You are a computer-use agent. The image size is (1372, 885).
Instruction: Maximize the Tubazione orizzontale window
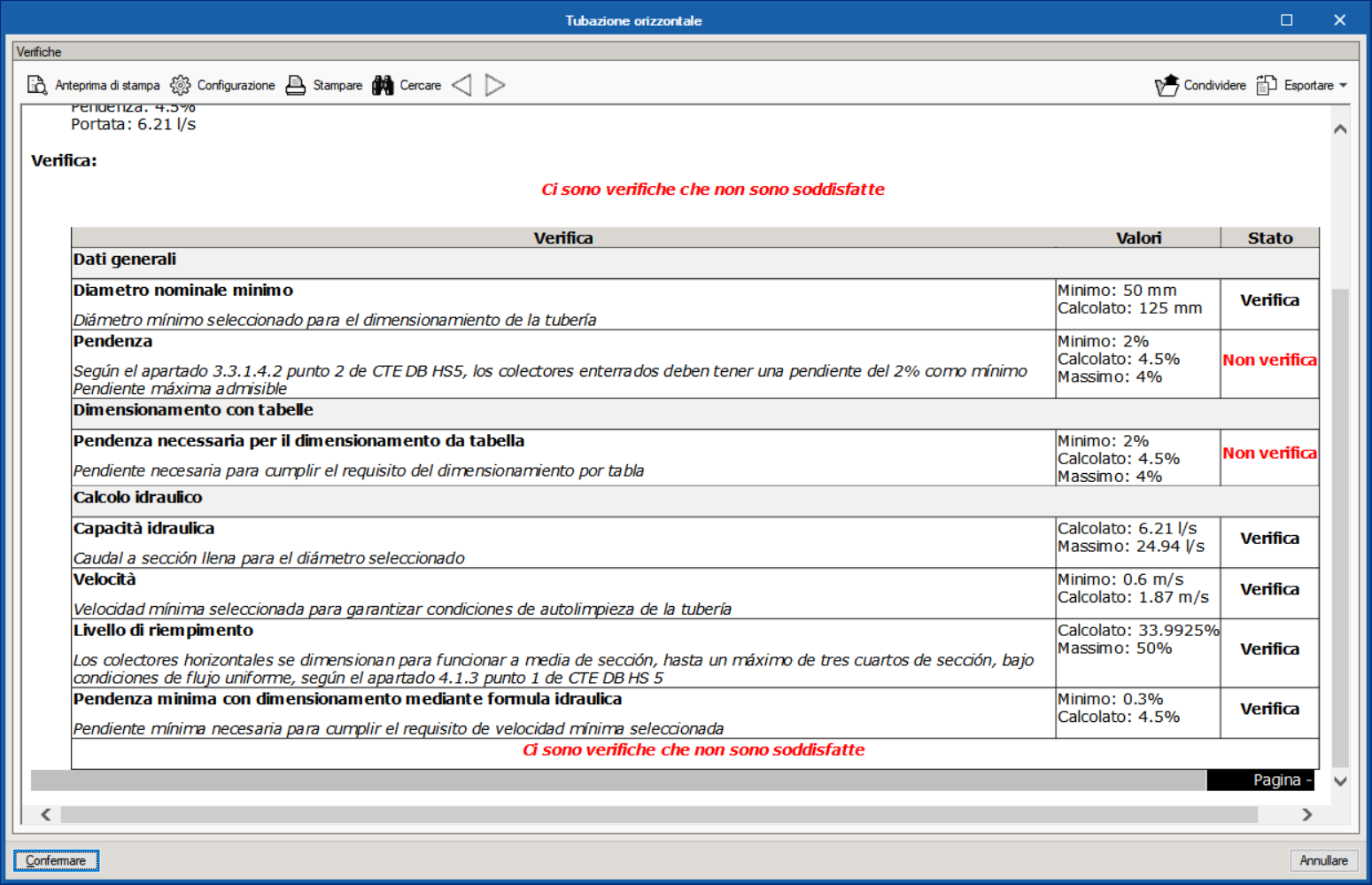click(1286, 19)
